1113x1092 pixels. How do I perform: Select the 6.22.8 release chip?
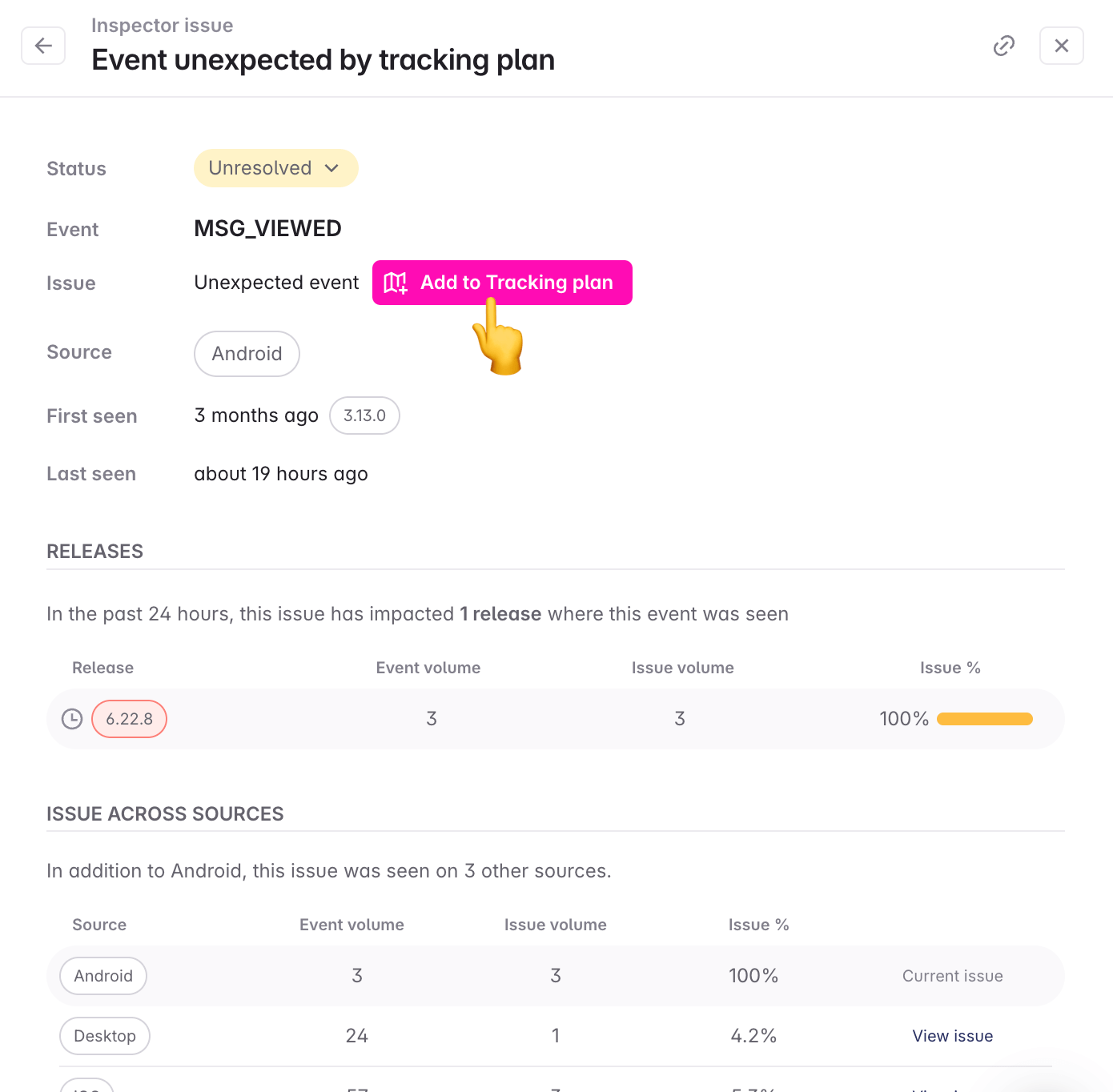pyautogui.click(x=129, y=718)
